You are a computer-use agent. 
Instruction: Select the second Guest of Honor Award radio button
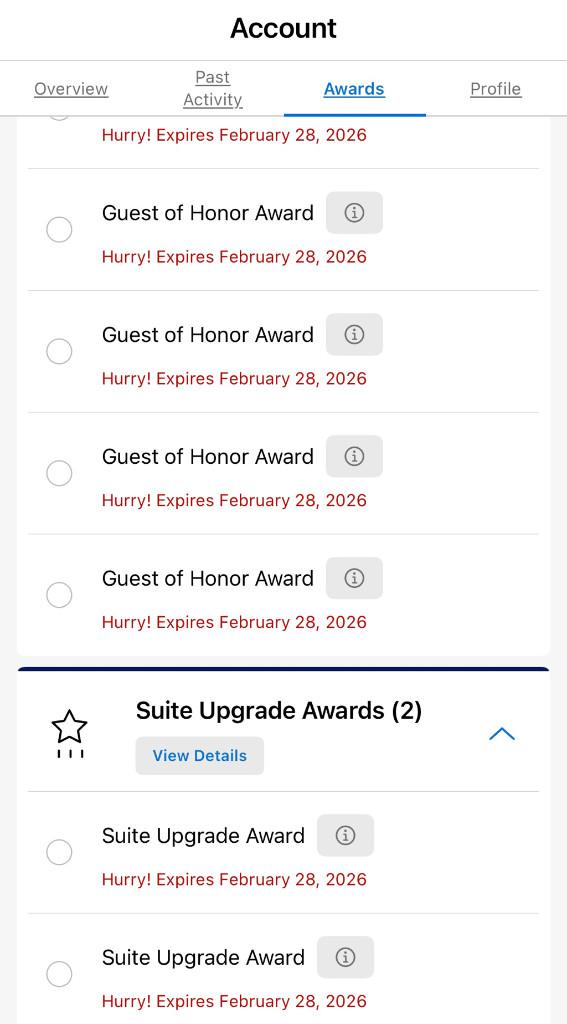[x=59, y=351]
